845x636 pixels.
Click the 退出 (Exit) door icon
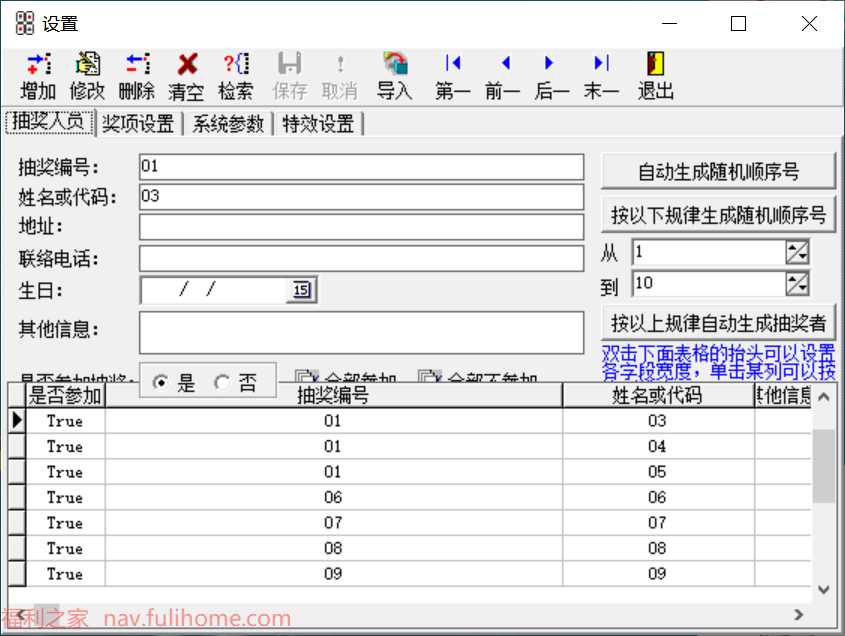coord(656,65)
